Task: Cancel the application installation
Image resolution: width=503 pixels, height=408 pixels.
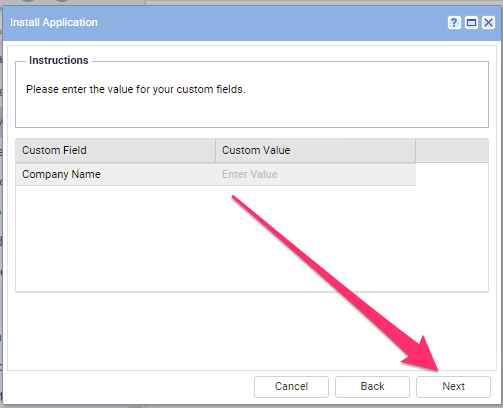Action: click(291, 387)
